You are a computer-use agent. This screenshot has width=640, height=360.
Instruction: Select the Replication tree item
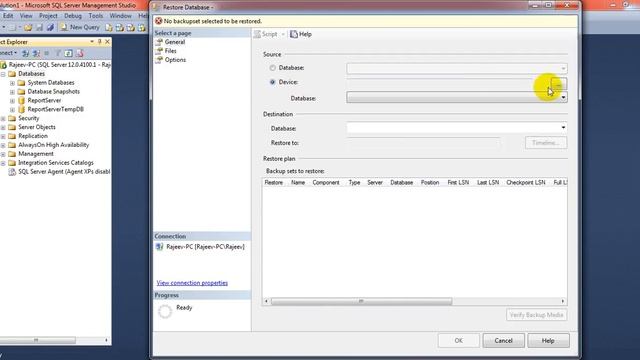pyautogui.click(x=33, y=136)
